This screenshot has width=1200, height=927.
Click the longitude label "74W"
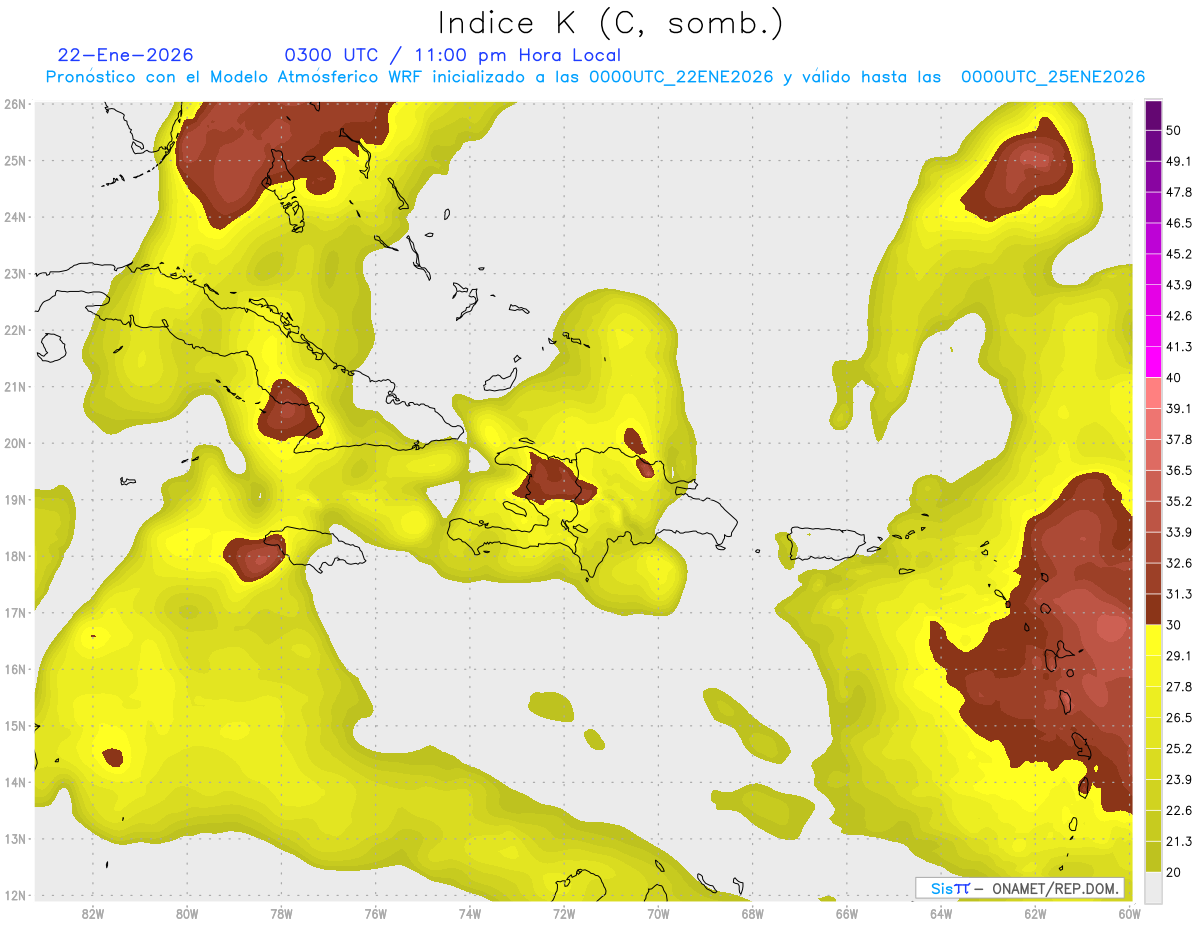(x=470, y=914)
